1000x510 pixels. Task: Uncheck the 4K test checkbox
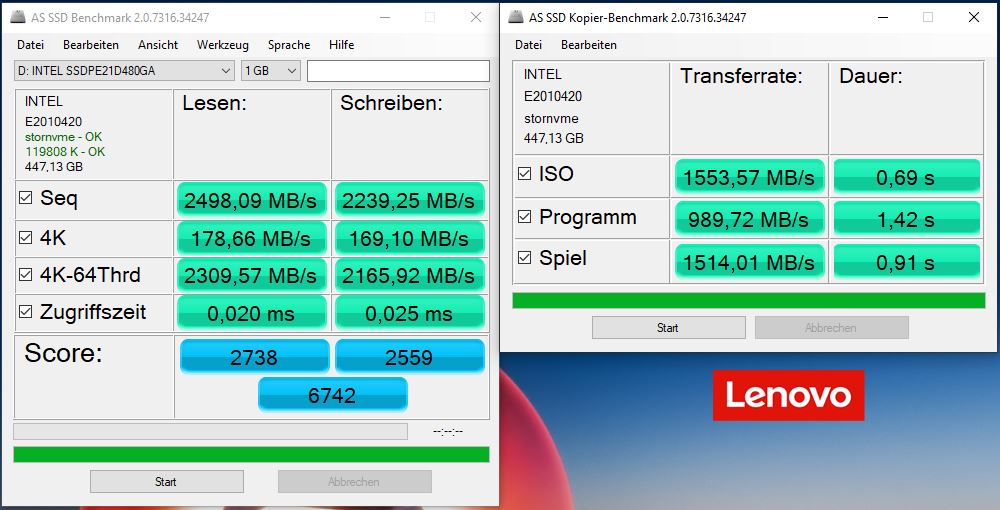coord(26,238)
